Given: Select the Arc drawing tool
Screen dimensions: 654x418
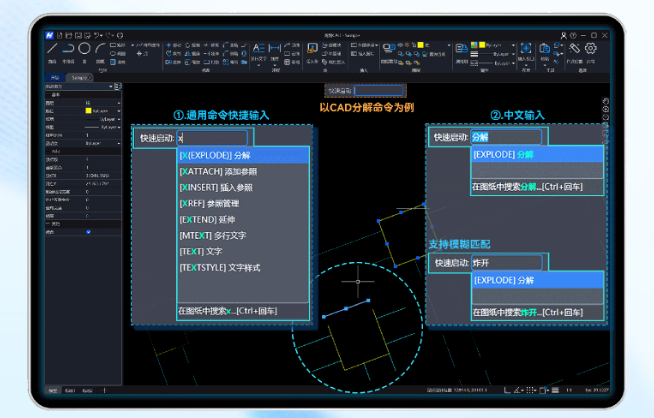Looking at the screenshot, I should (102, 48).
